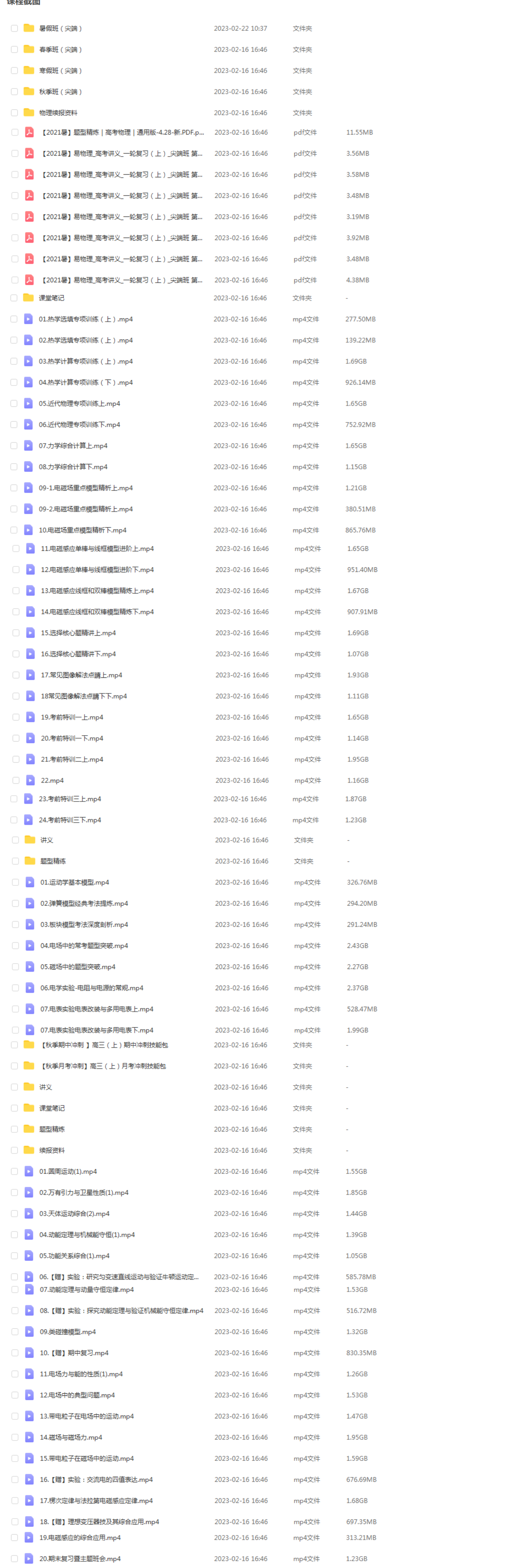514x1568 pixels.
Task: Click the video icon for 01.圆周运动(1).mp4
Action: [x=29, y=1171]
